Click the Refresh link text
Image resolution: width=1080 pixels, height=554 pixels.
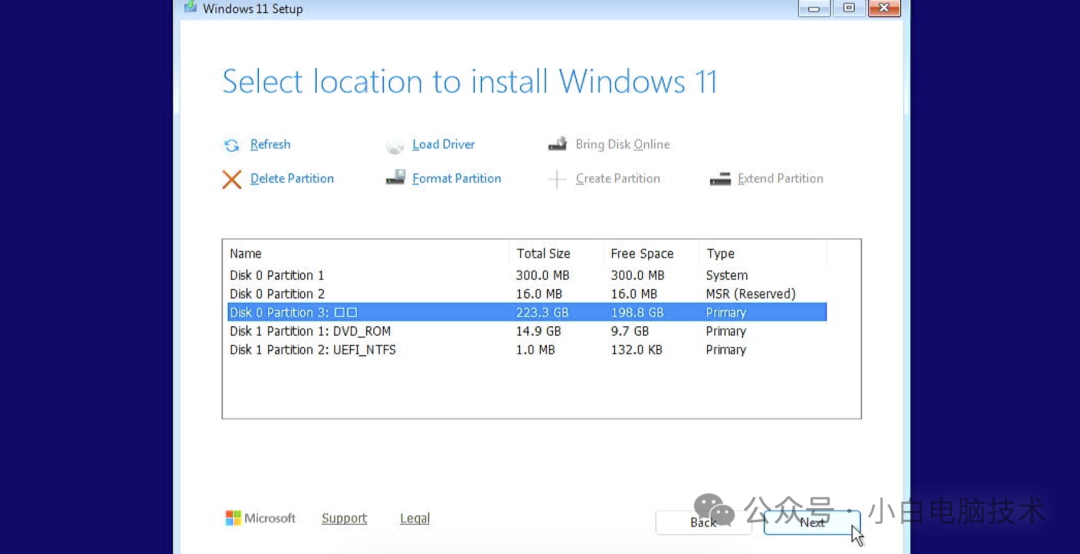(x=270, y=144)
